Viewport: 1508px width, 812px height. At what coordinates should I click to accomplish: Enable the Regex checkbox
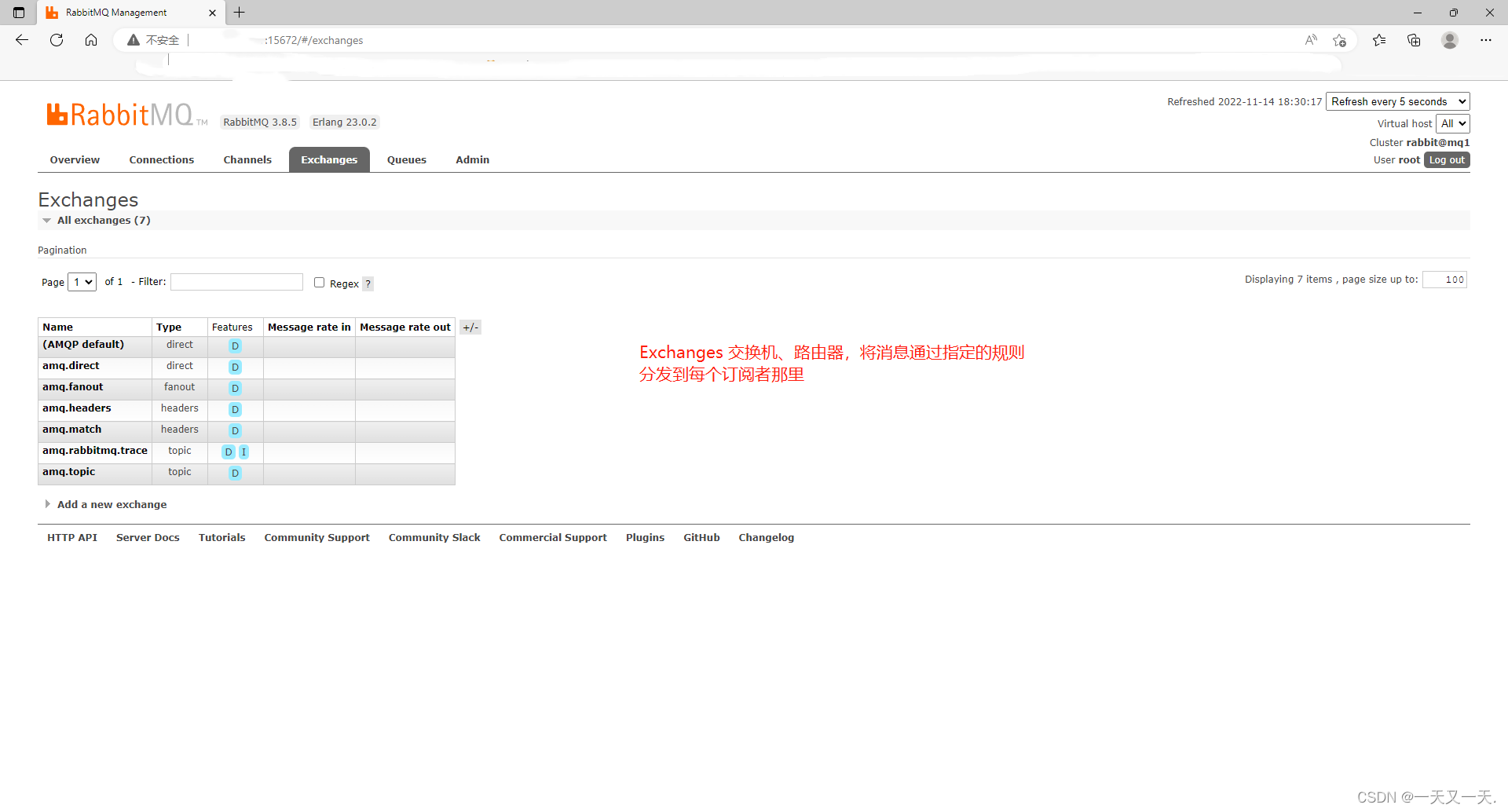(x=319, y=282)
